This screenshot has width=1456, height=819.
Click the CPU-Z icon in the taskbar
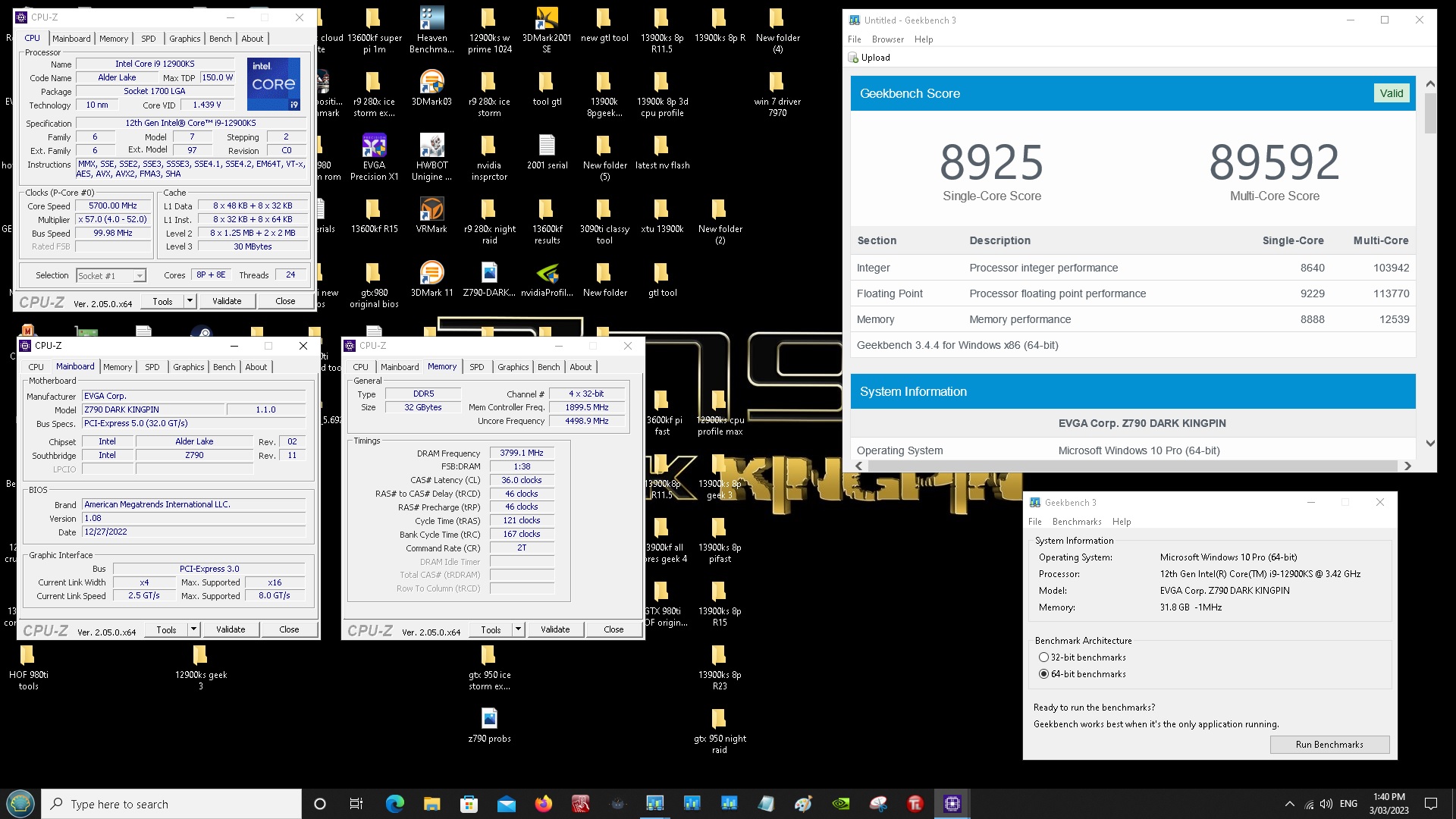point(952,804)
